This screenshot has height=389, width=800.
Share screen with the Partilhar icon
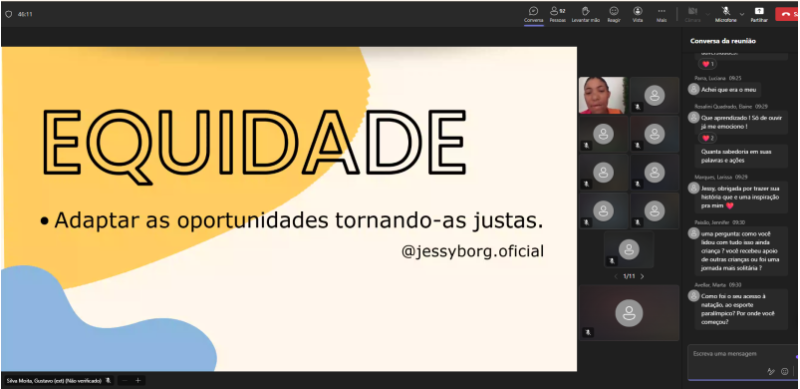click(759, 14)
